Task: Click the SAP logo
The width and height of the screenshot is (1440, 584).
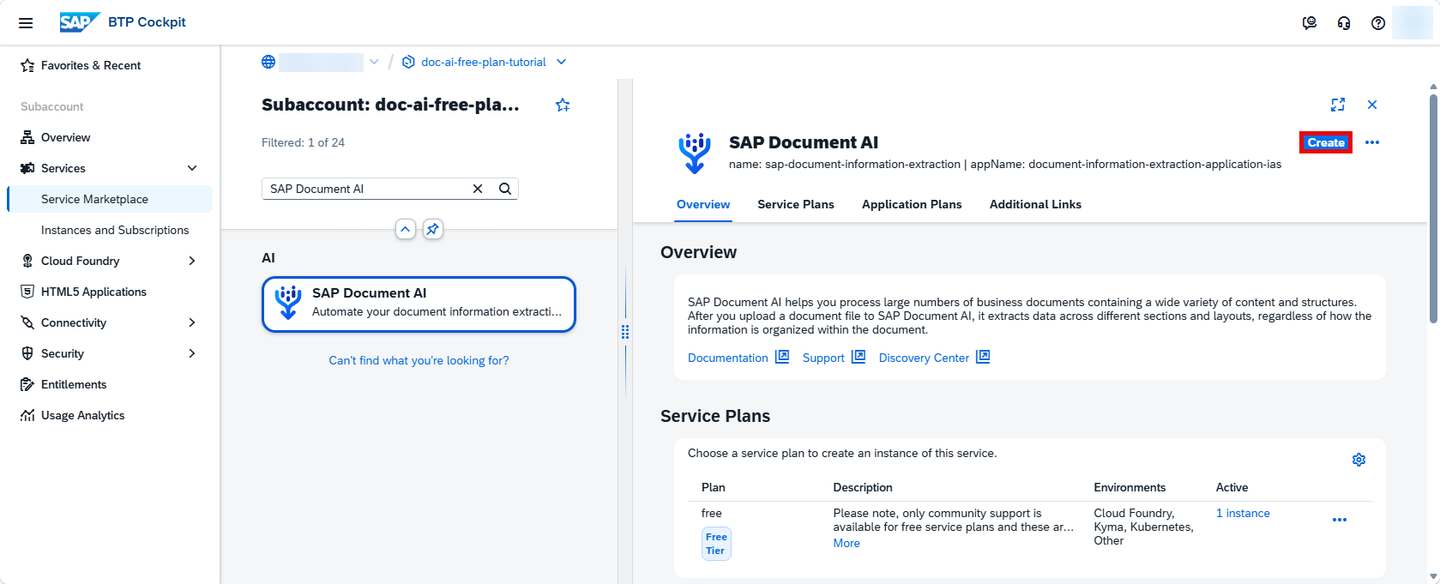Action: 79,22
